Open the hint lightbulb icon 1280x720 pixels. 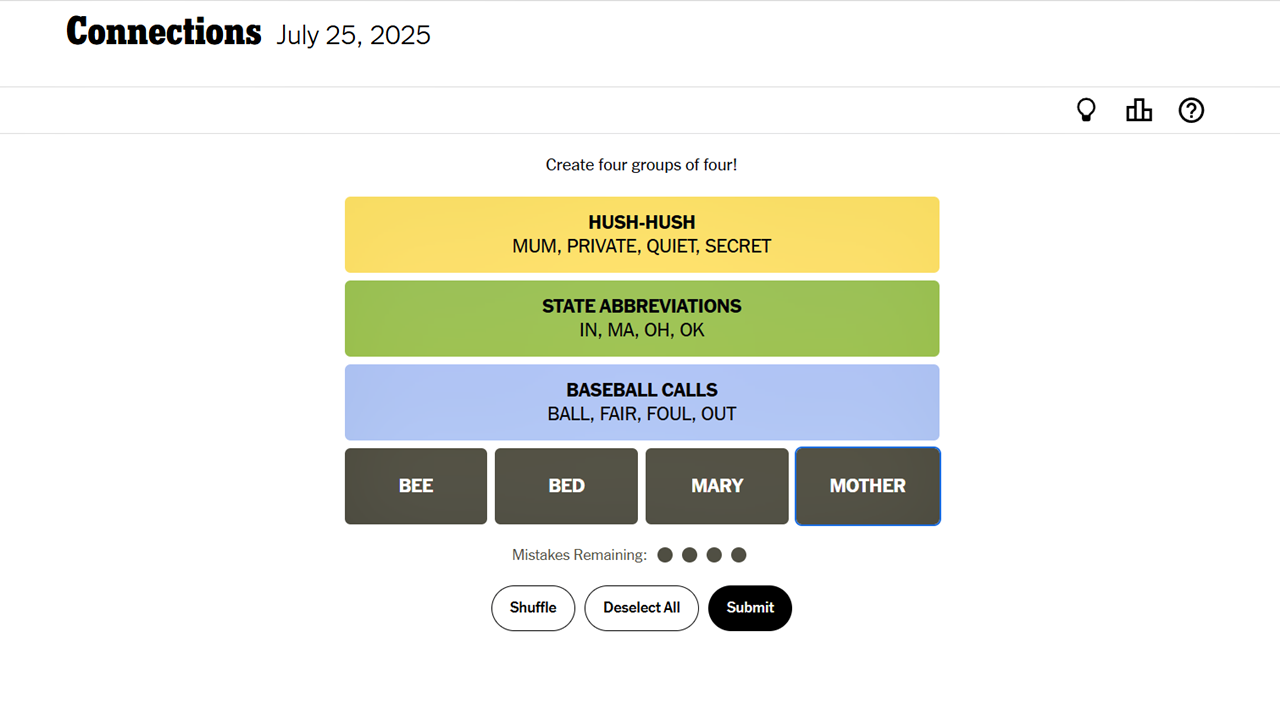1086,110
